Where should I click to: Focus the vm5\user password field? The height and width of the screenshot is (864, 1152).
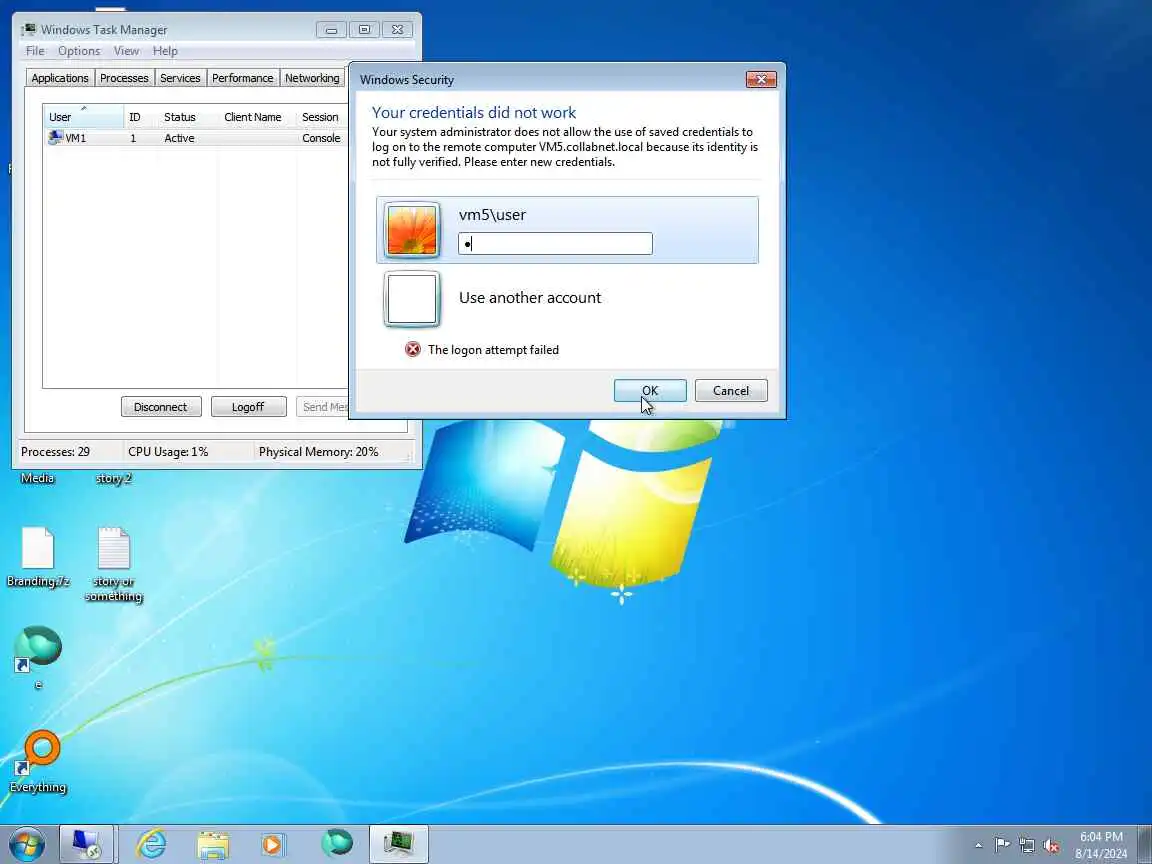pyautogui.click(x=555, y=243)
